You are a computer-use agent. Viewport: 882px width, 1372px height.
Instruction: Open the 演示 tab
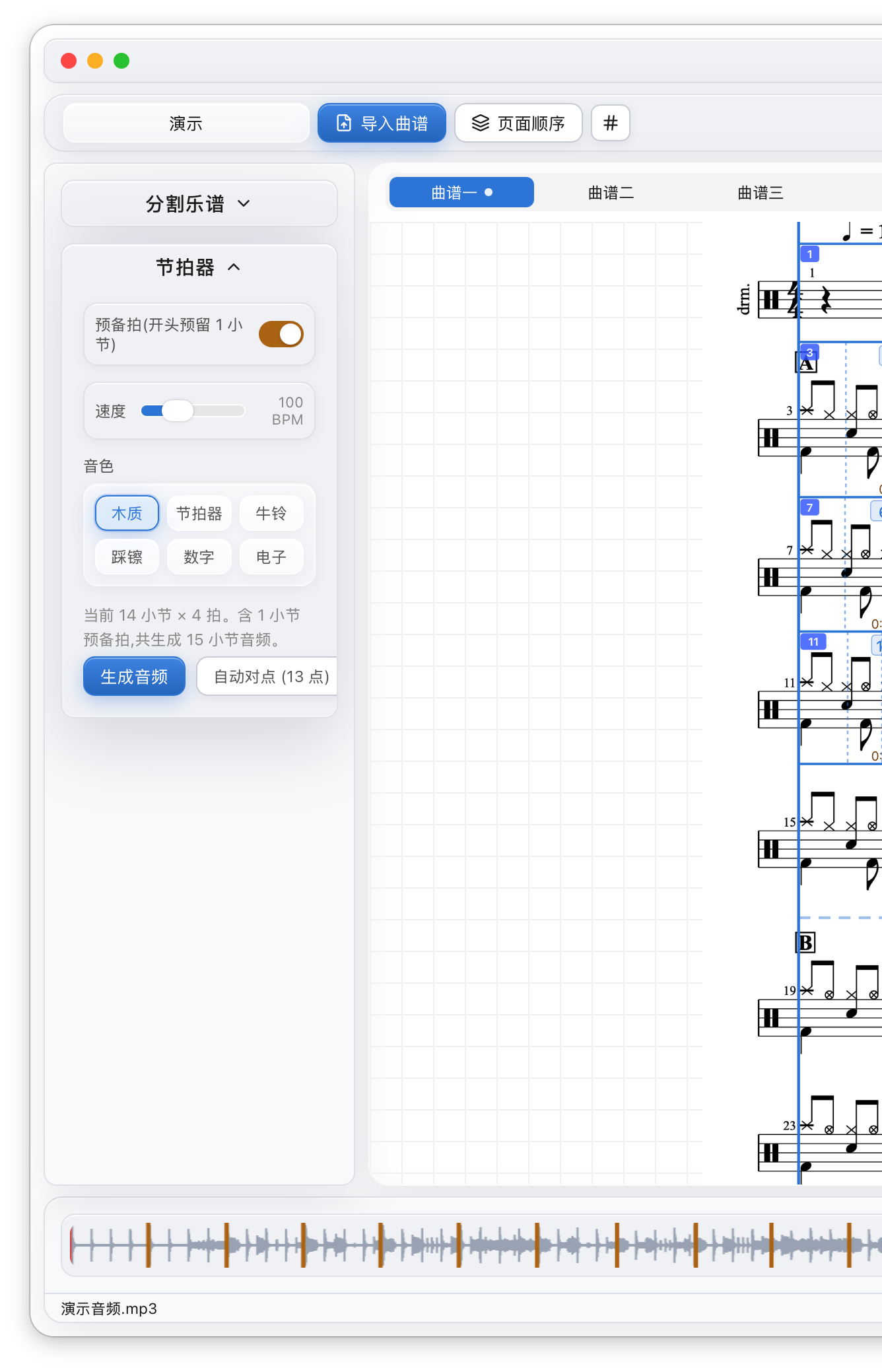click(186, 123)
